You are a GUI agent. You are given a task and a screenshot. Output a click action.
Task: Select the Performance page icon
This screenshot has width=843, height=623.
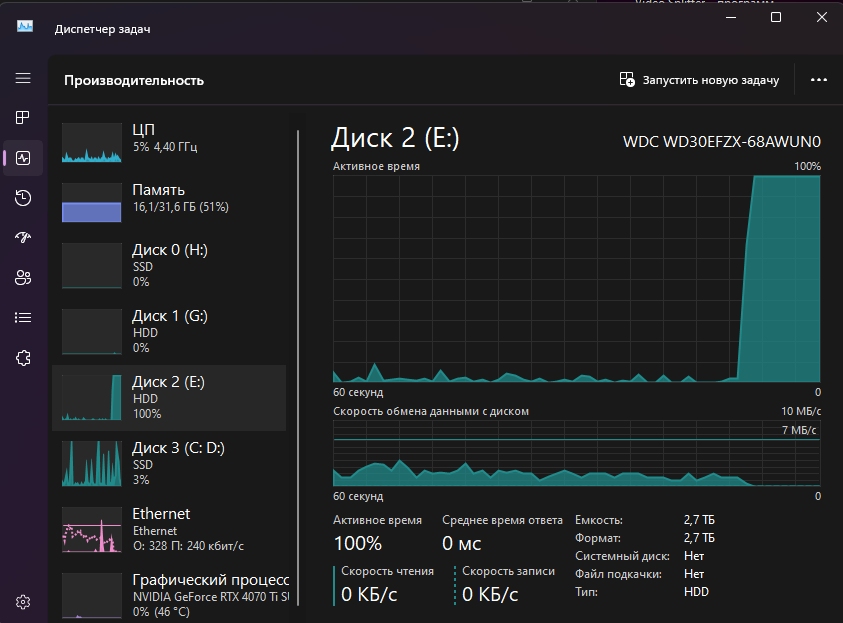[23, 158]
